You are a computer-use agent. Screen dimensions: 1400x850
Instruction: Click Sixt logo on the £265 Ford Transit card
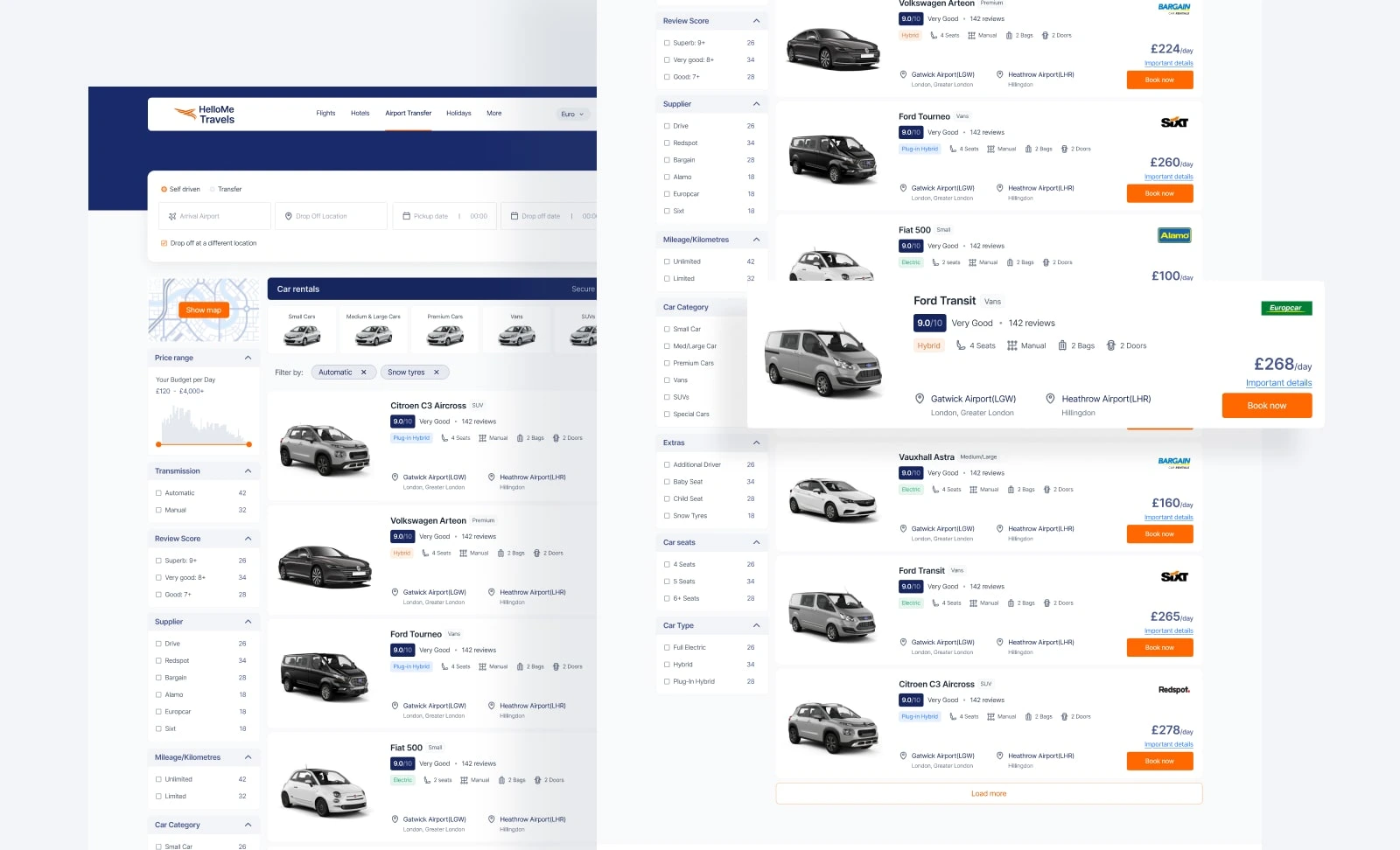point(1174,576)
